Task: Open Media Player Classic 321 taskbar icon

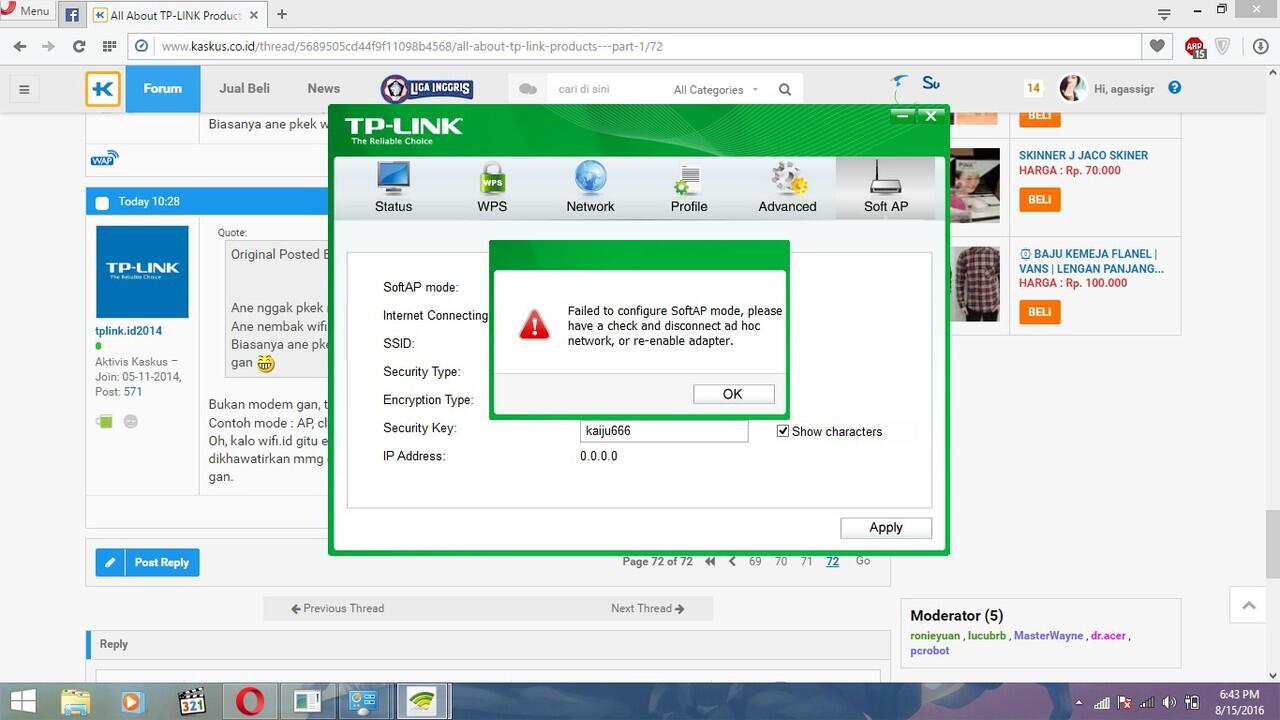Action: point(192,701)
